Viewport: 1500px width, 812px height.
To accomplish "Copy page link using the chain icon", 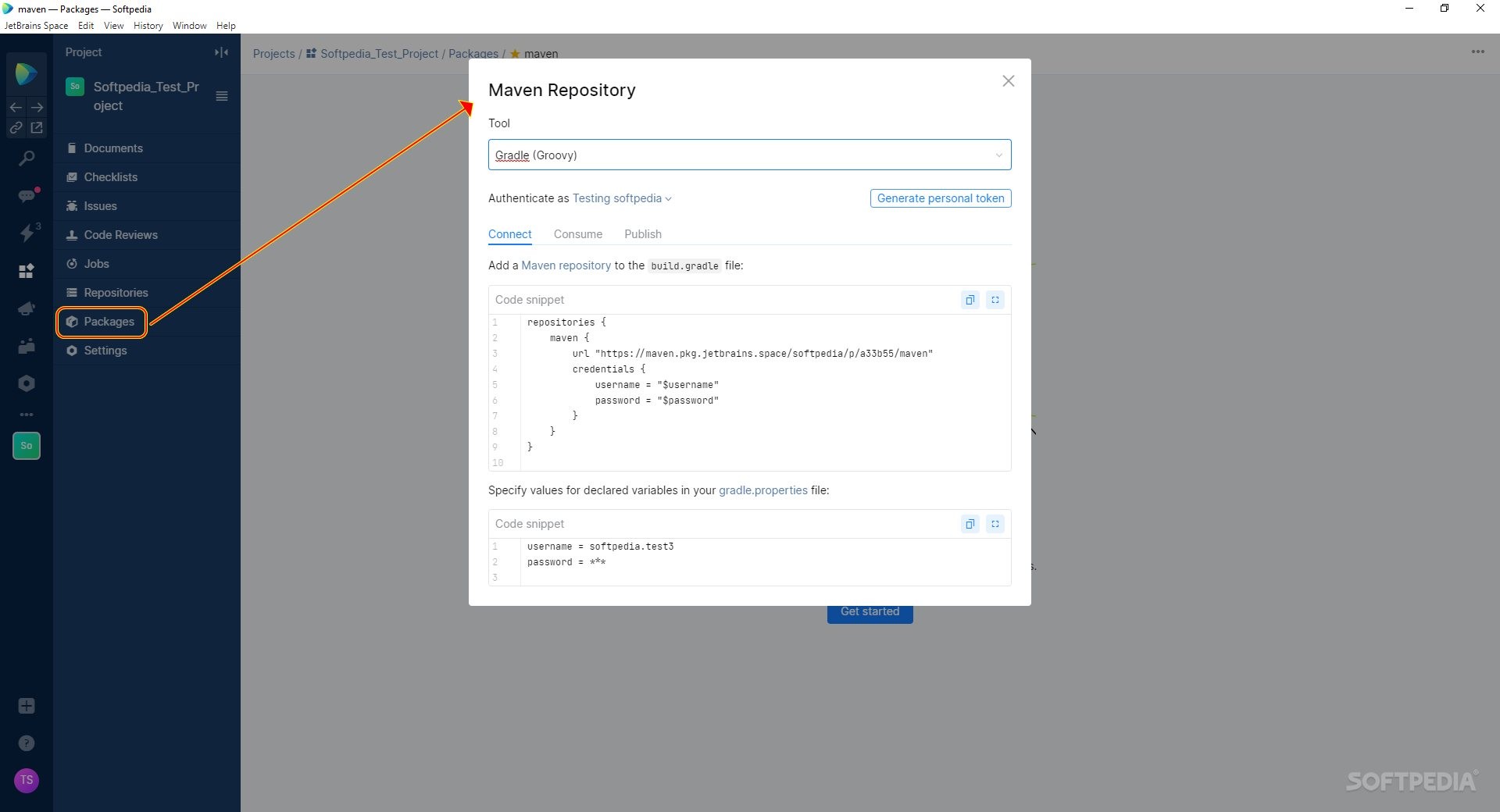I will click(x=16, y=127).
